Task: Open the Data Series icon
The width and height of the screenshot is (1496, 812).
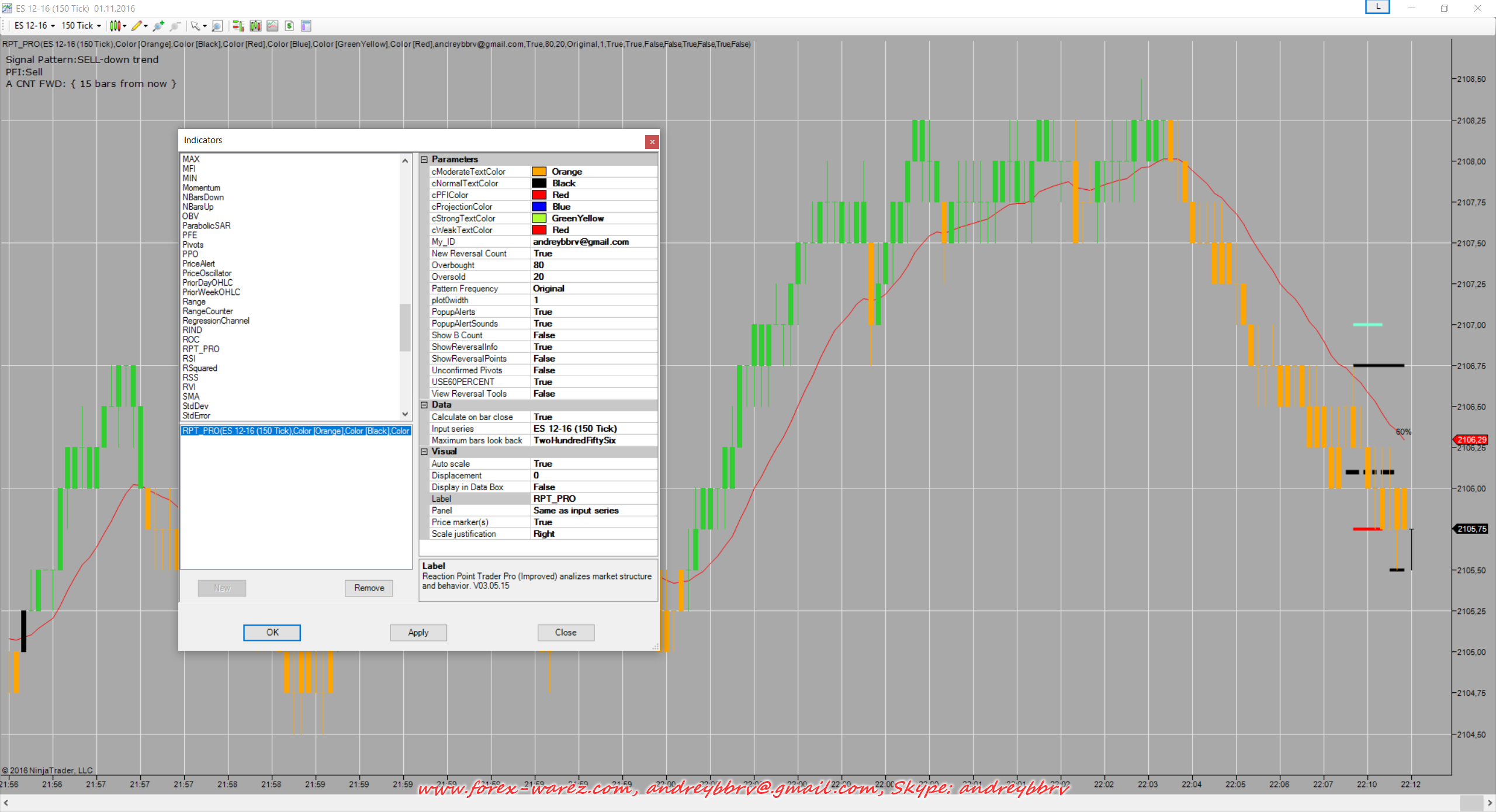Action: click(x=255, y=26)
